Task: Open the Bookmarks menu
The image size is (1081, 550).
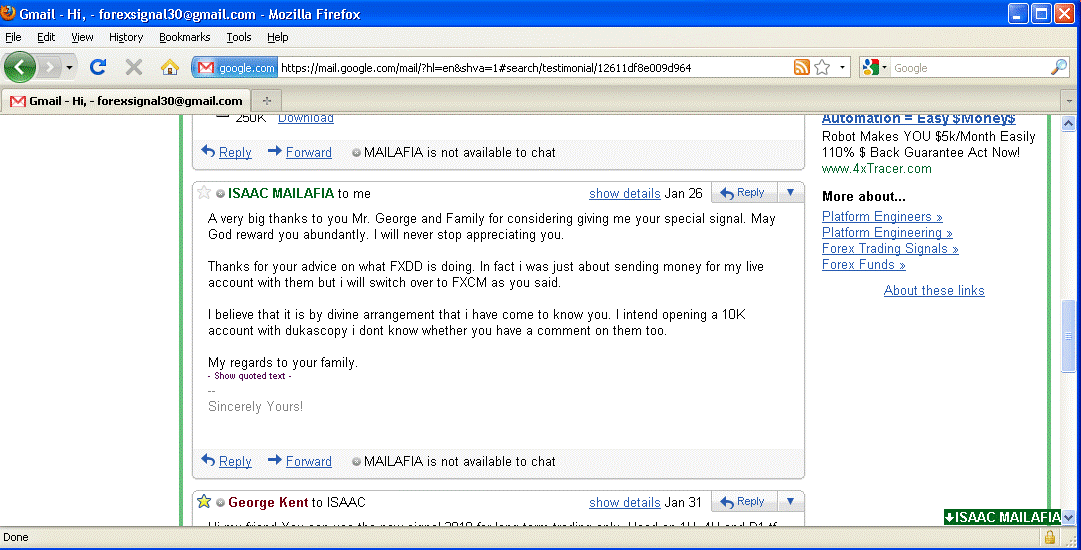Action: [184, 37]
